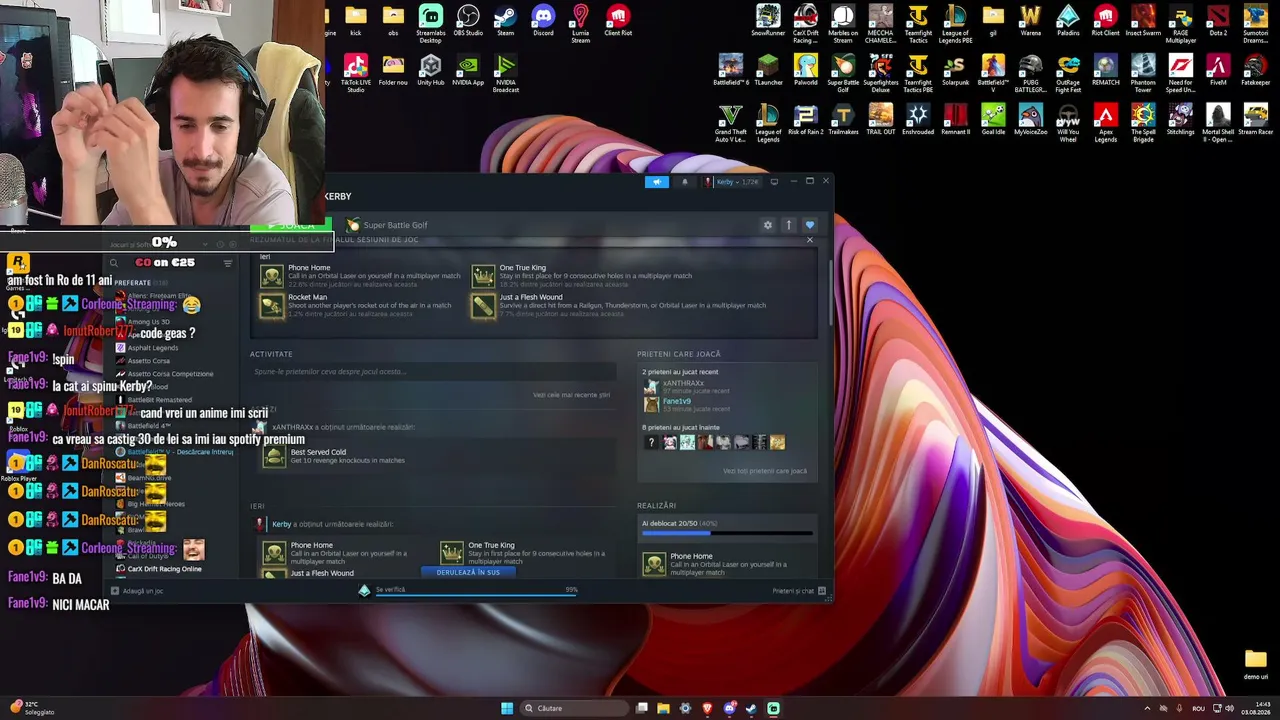Click the Best Served Cold achievement icon
The image size is (1280, 720).
click(x=274, y=456)
